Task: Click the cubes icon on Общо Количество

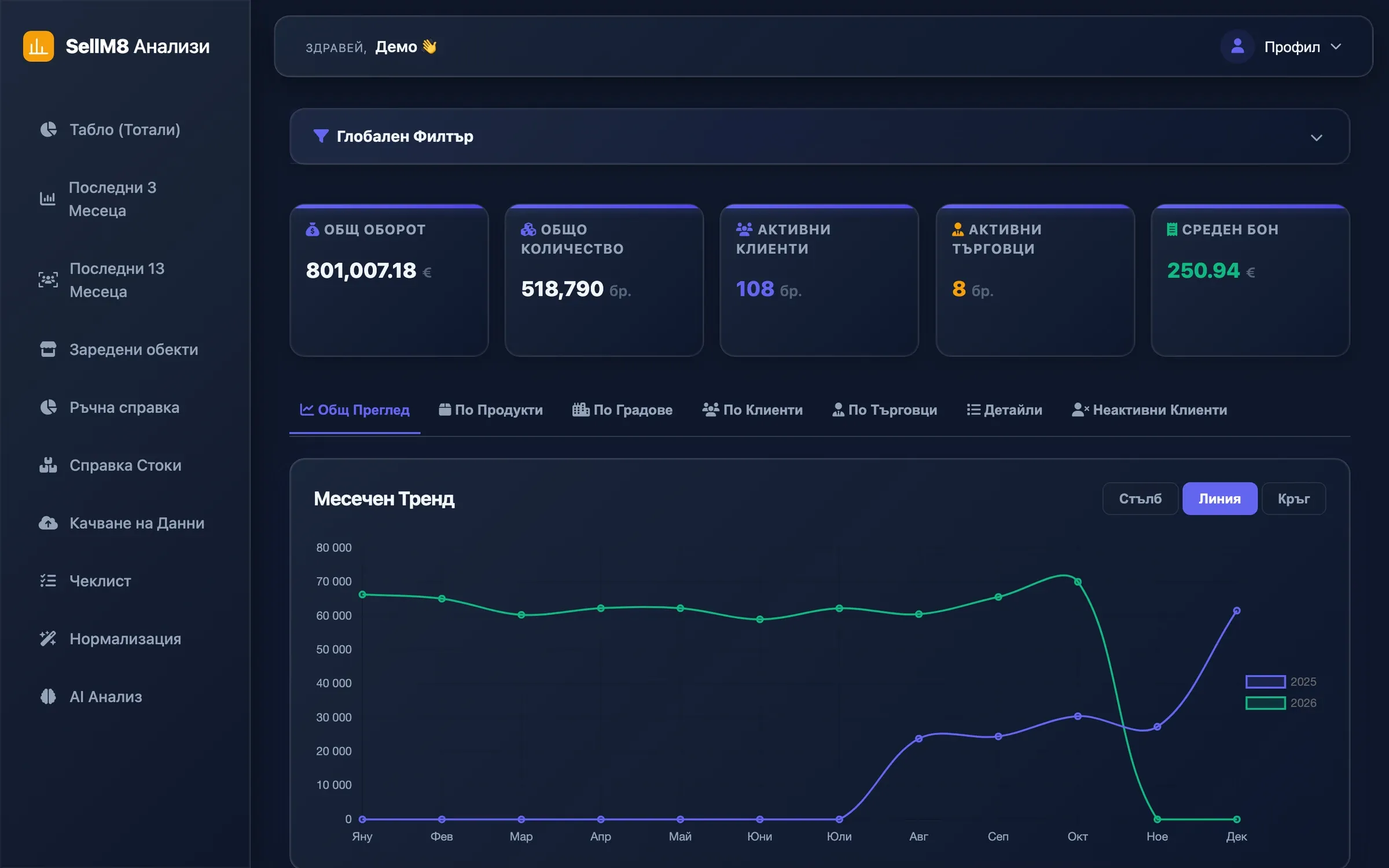Action: pos(528,229)
